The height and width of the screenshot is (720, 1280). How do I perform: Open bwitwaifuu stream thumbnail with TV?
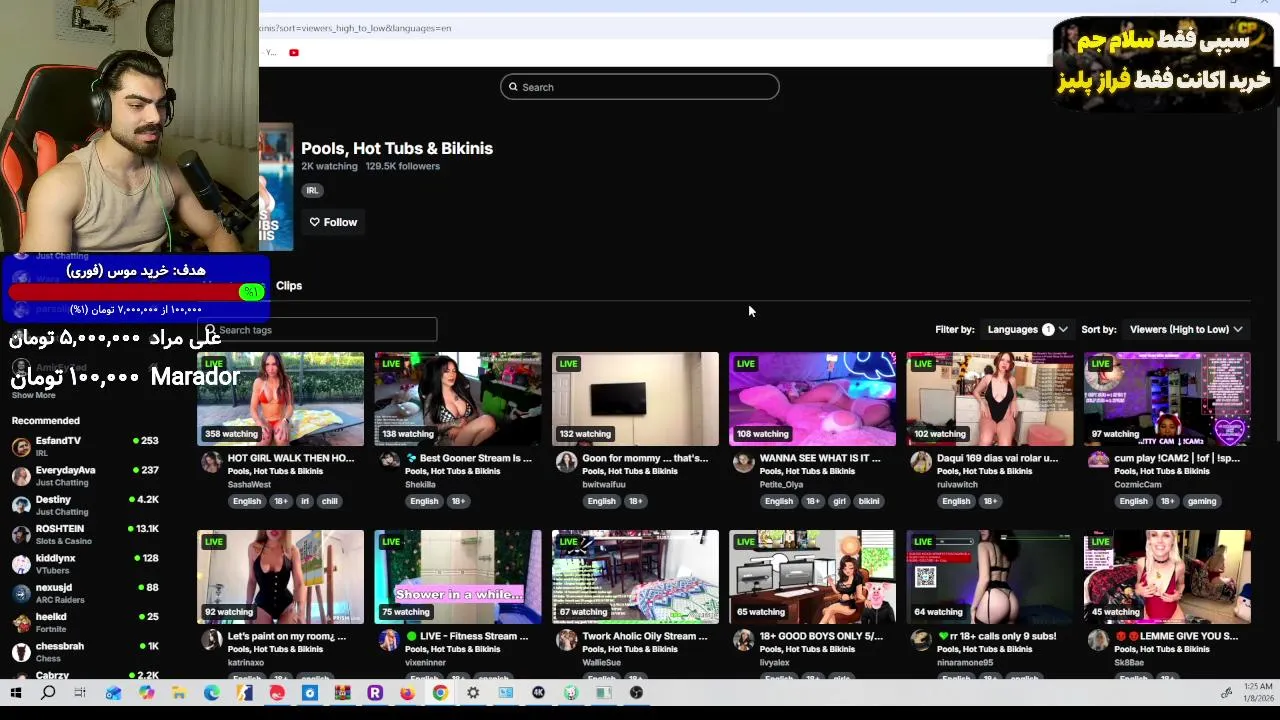[635, 399]
